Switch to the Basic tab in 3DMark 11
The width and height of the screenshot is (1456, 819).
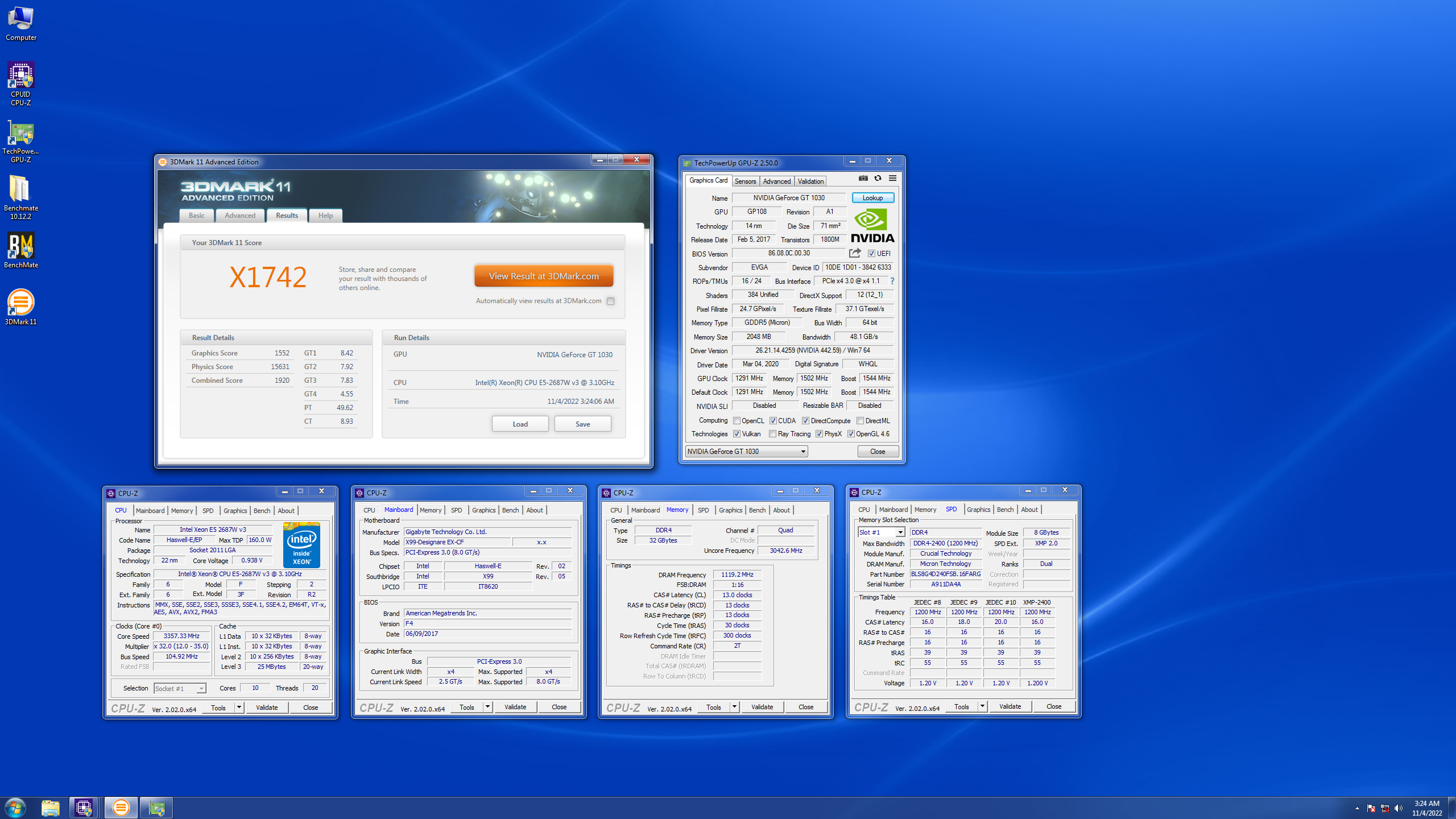(197, 216)
